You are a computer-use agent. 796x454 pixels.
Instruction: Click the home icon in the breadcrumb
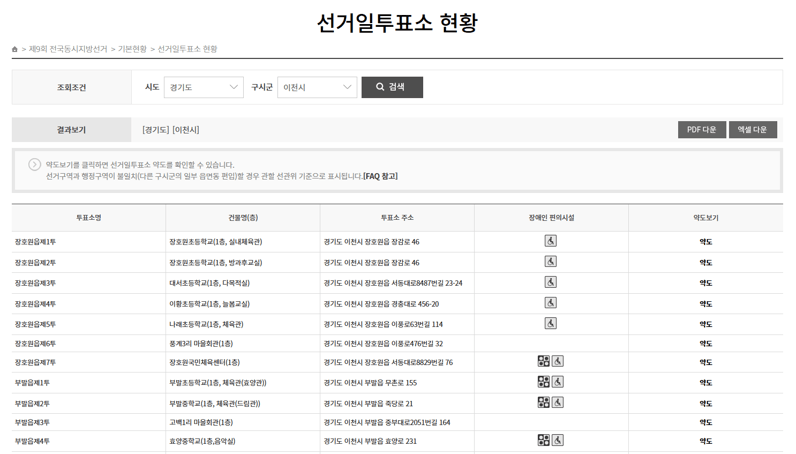tap(15, 49)
